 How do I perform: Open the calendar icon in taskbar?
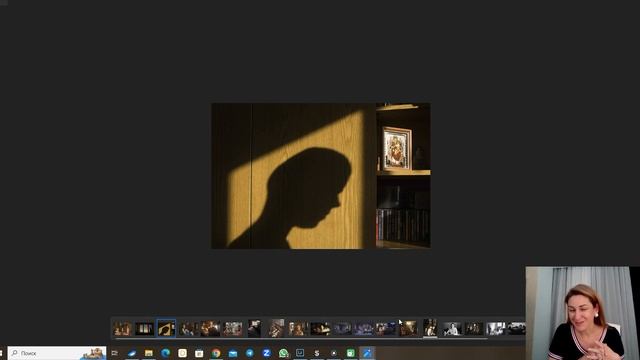point(199,353)
